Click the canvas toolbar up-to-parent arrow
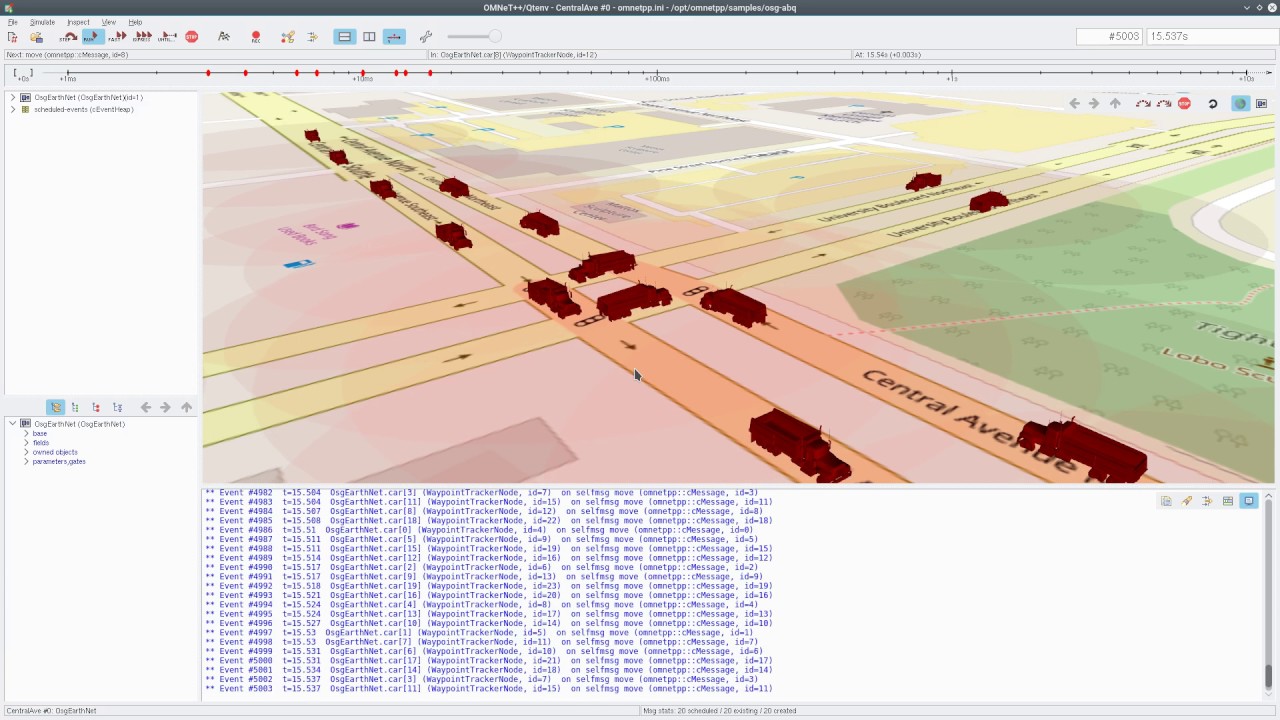1280x720 pixels. tap(1115, 103)
